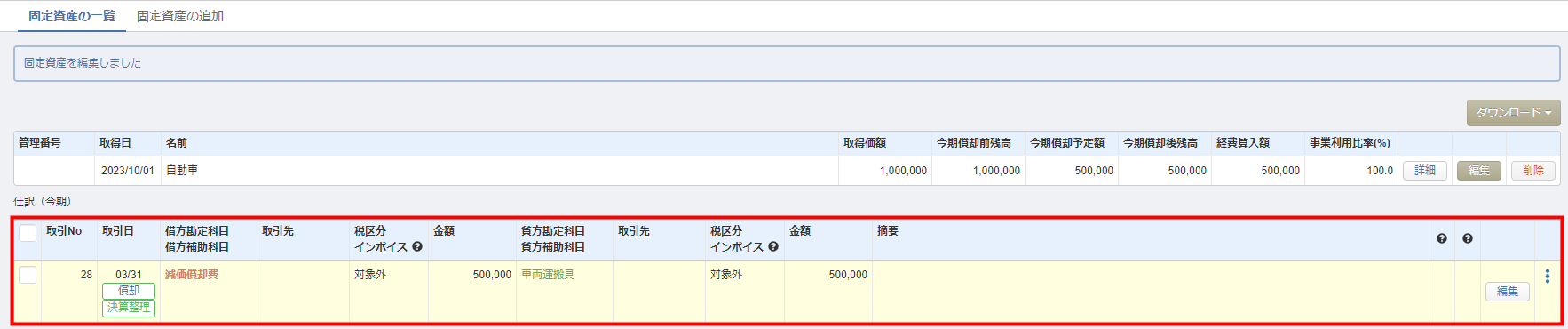Click the 今期償却後残高 column header
Screen dimensions: 1568x329
point(1160,143)
